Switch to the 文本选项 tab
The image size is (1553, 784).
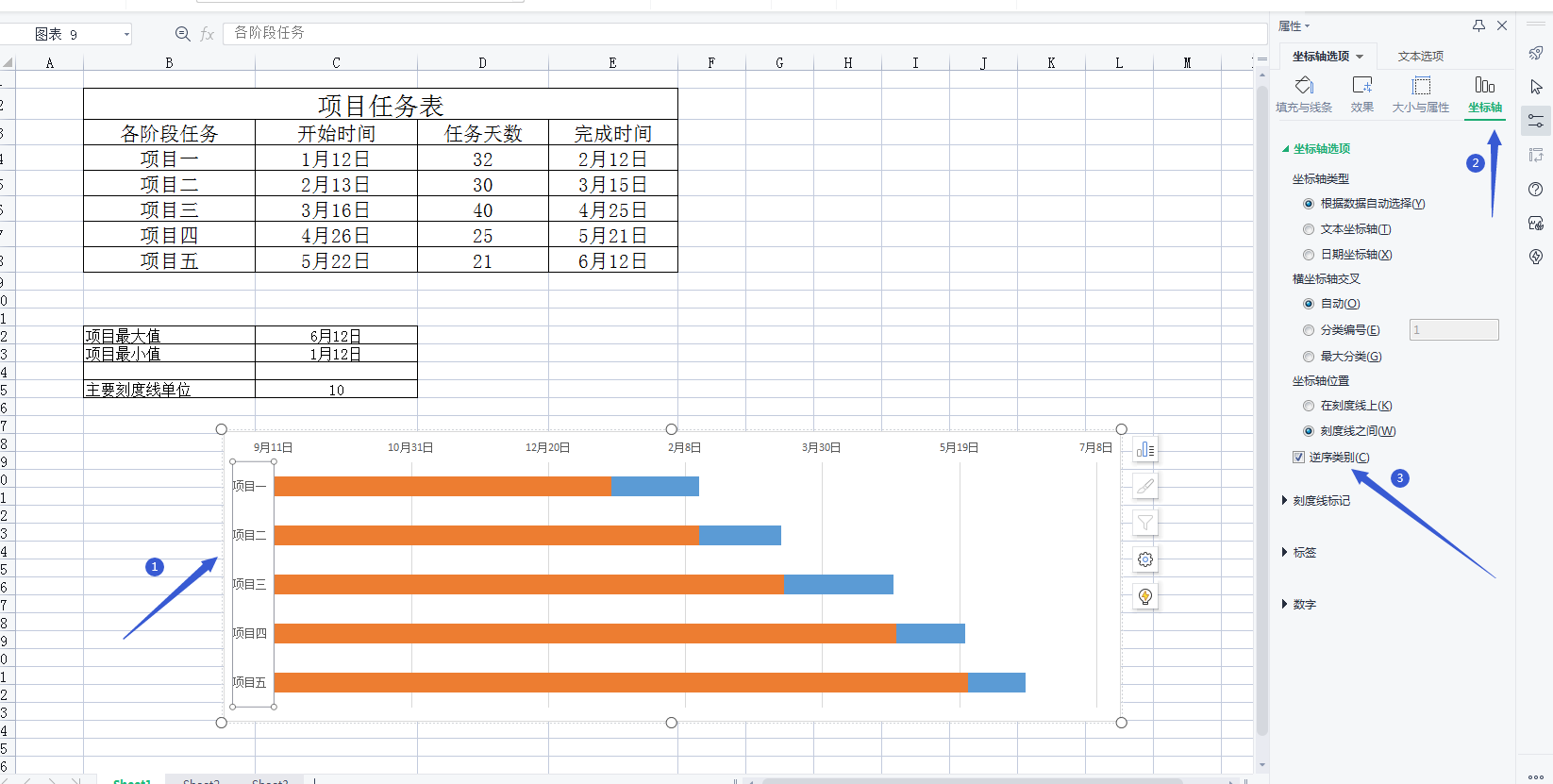pyautogui.click(x=1421, y=57)
